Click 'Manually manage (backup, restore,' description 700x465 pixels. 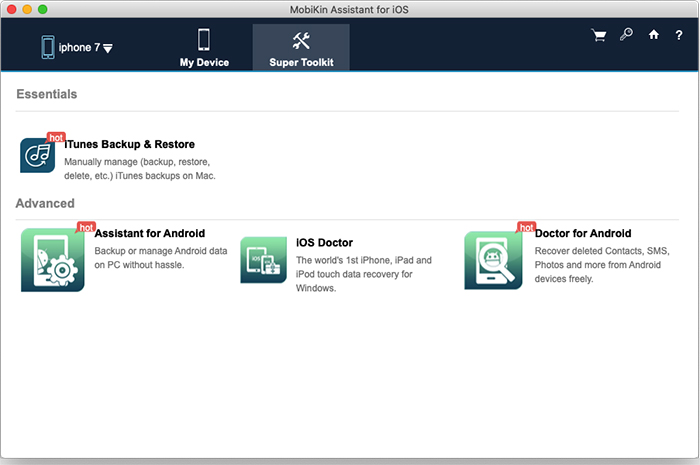point(137,162)
